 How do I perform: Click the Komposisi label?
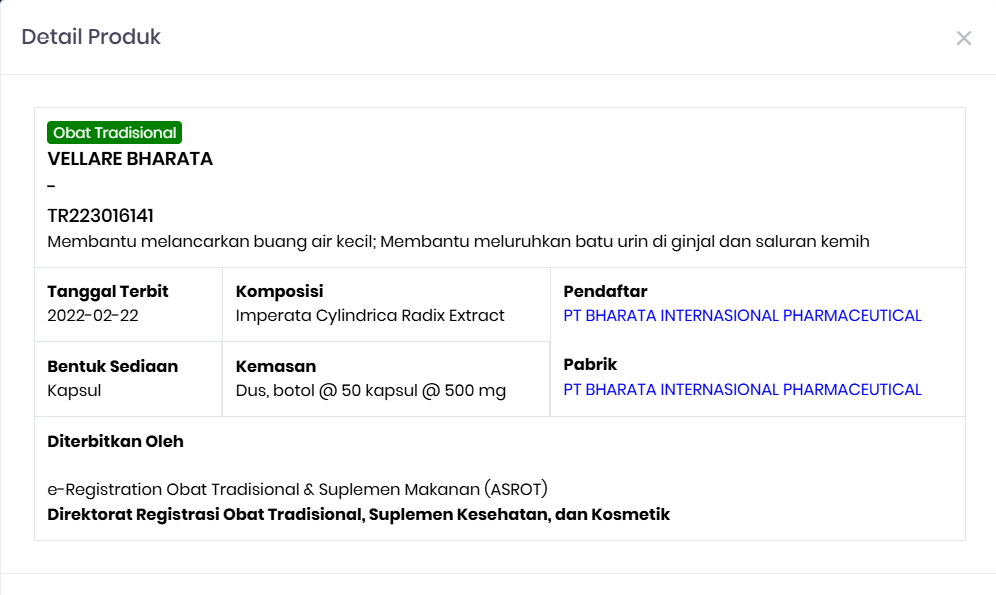[x=275, y=291]
